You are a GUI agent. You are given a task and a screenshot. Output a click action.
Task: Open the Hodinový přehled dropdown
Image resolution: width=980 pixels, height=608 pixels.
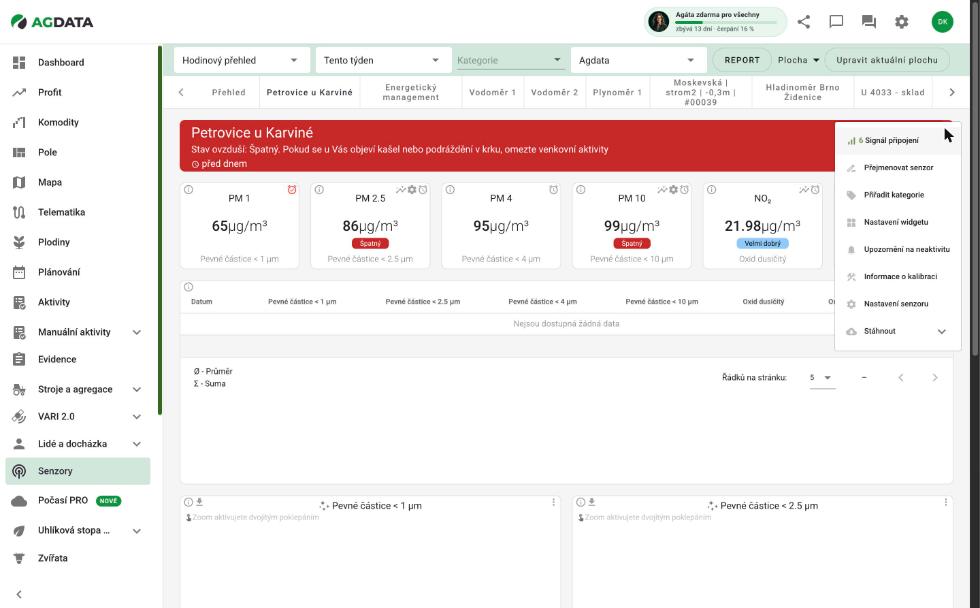(241, 60)
